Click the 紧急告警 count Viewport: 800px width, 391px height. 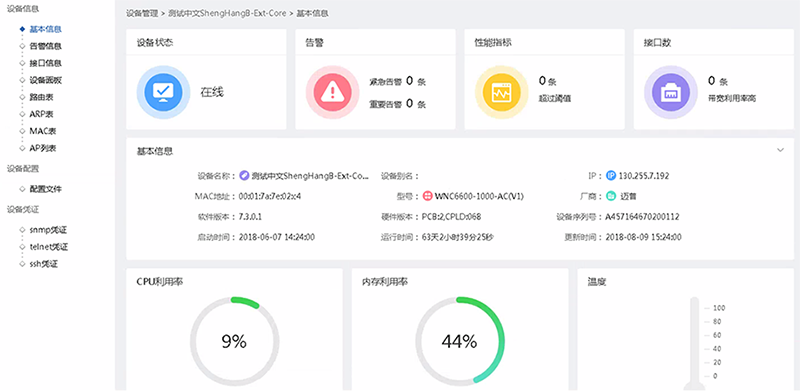point(409,81)
